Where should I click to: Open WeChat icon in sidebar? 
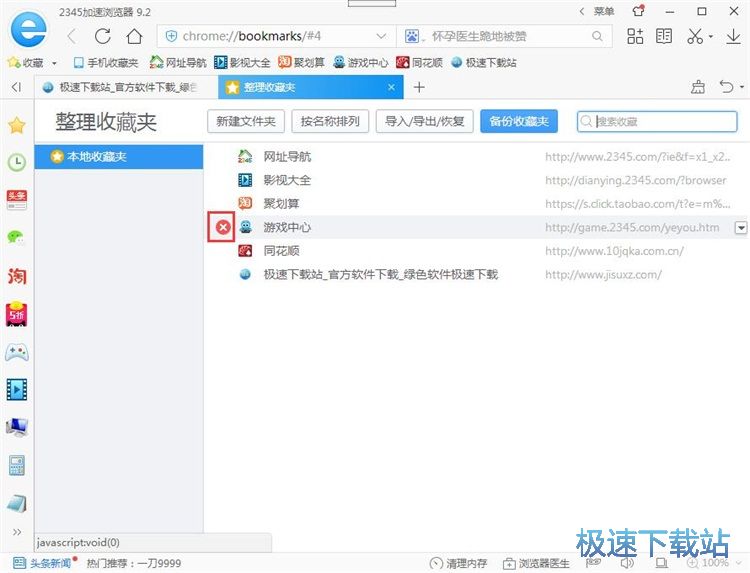(17, 237)
